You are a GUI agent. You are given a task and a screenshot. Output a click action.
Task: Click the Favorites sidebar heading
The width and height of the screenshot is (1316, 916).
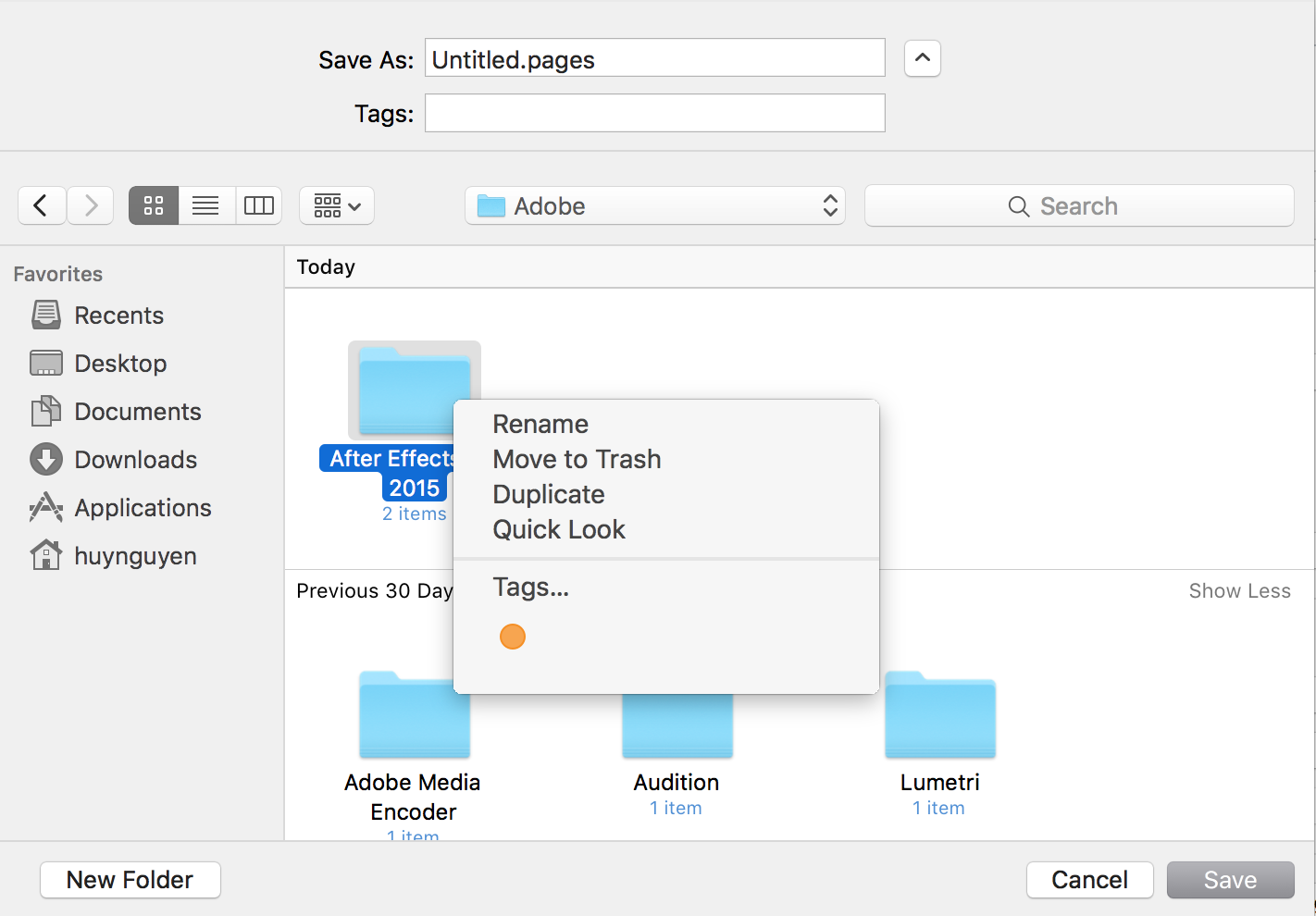click(58, 274)
